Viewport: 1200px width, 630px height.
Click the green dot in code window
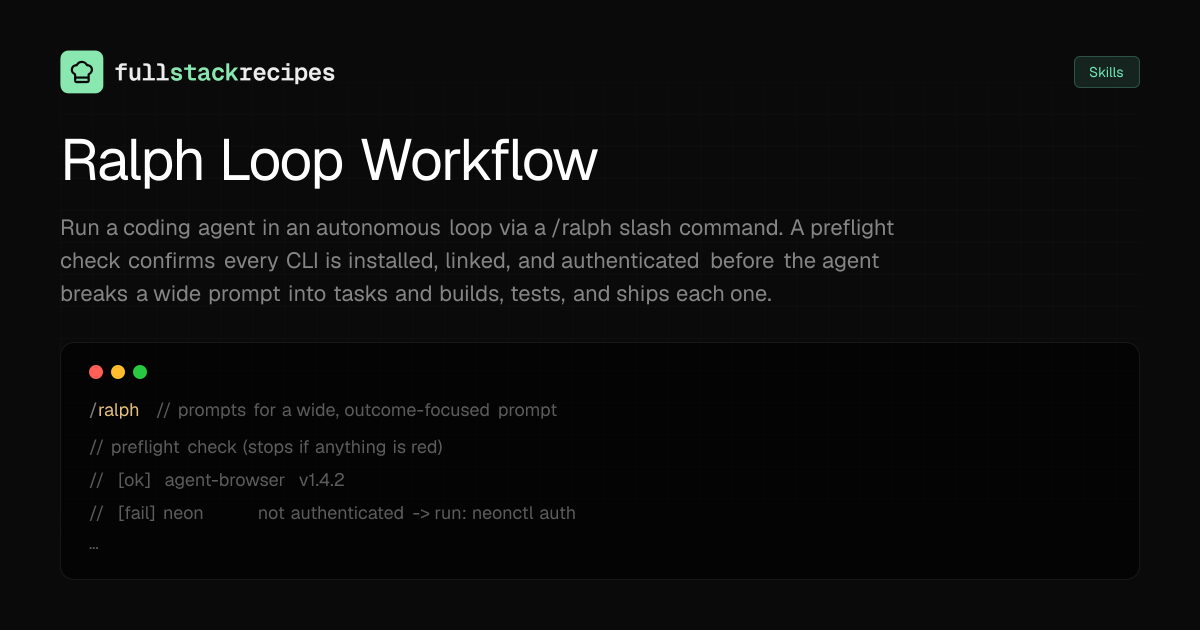coord(140,372)
